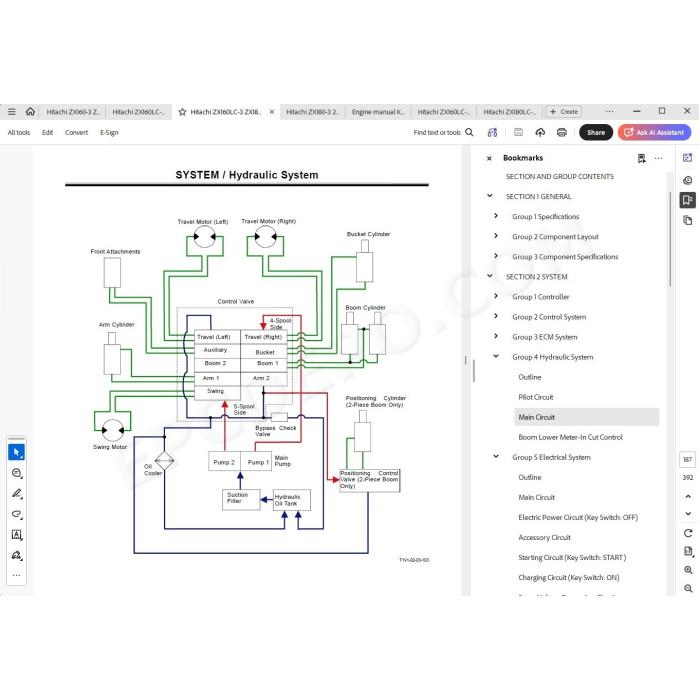700x700 pixels.
Task: Expand Group 1 Specifications bookmark
Action: (496, 216)
